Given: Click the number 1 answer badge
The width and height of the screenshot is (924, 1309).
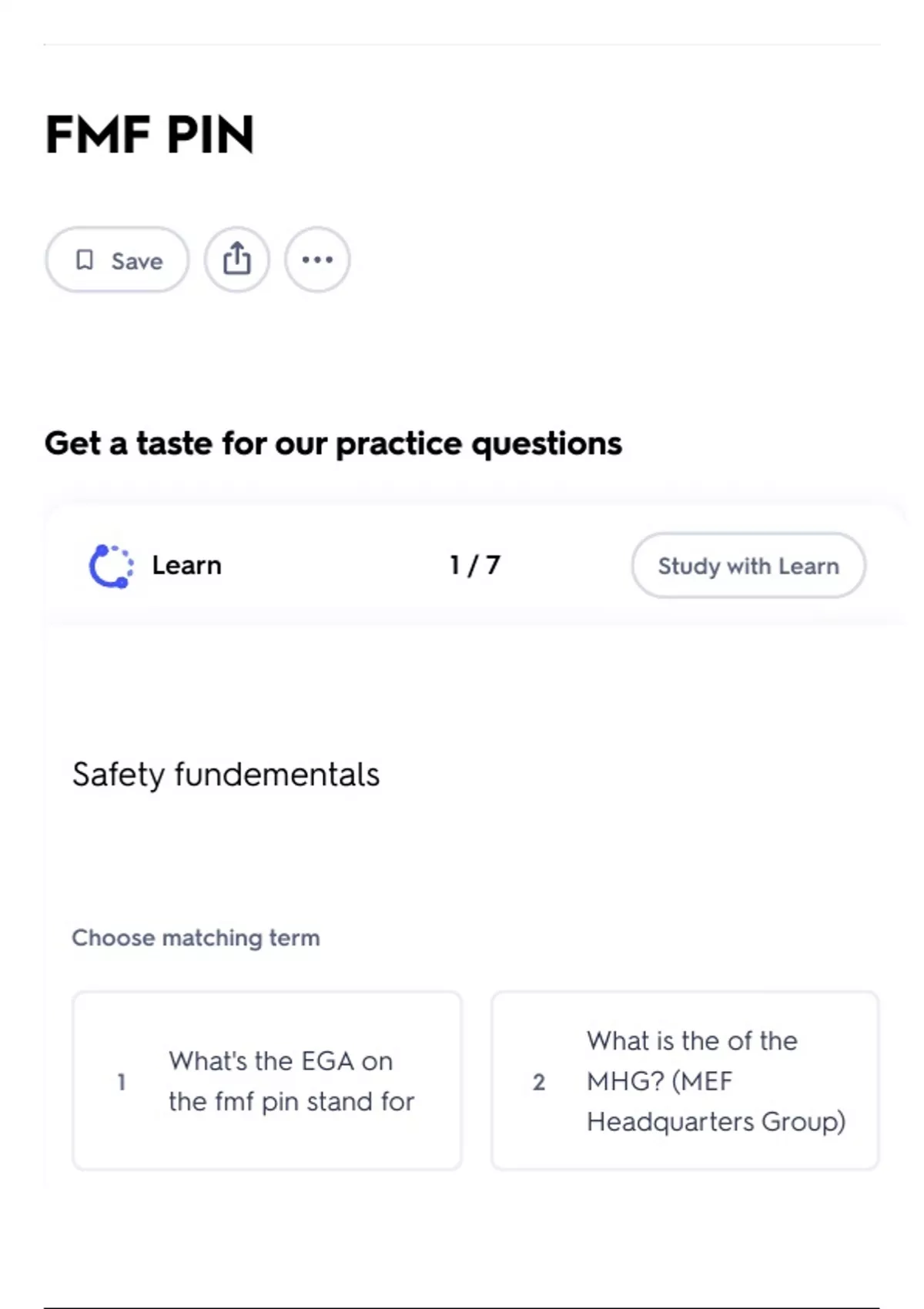Looking at the screenshot, I should (121, 1082).
